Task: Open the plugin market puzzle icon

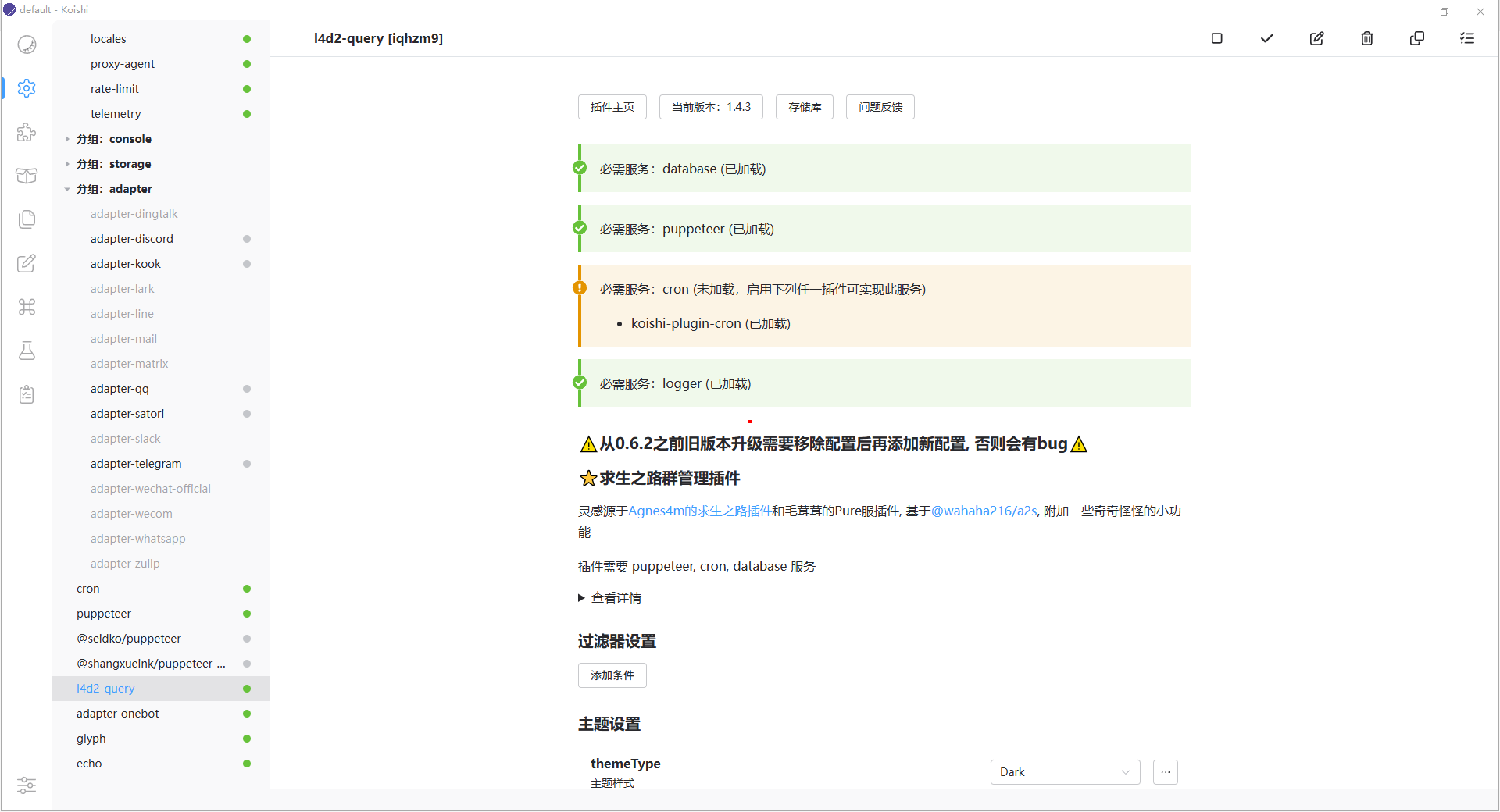Action: [27, 132]
